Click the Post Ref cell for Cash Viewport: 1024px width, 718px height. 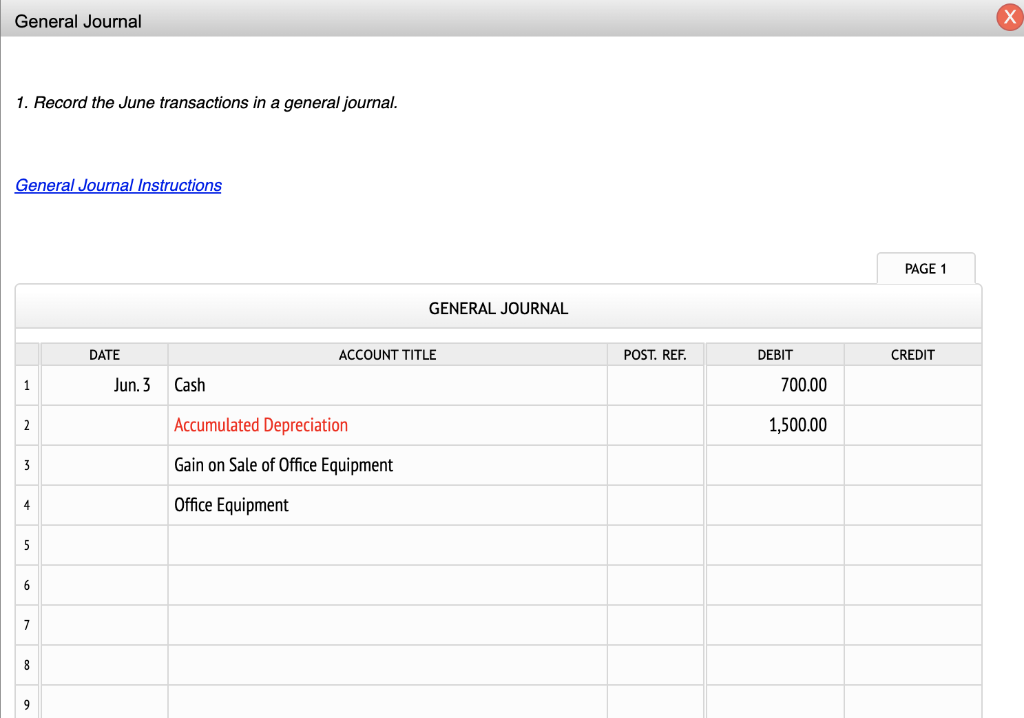click(x=655, y=385)
